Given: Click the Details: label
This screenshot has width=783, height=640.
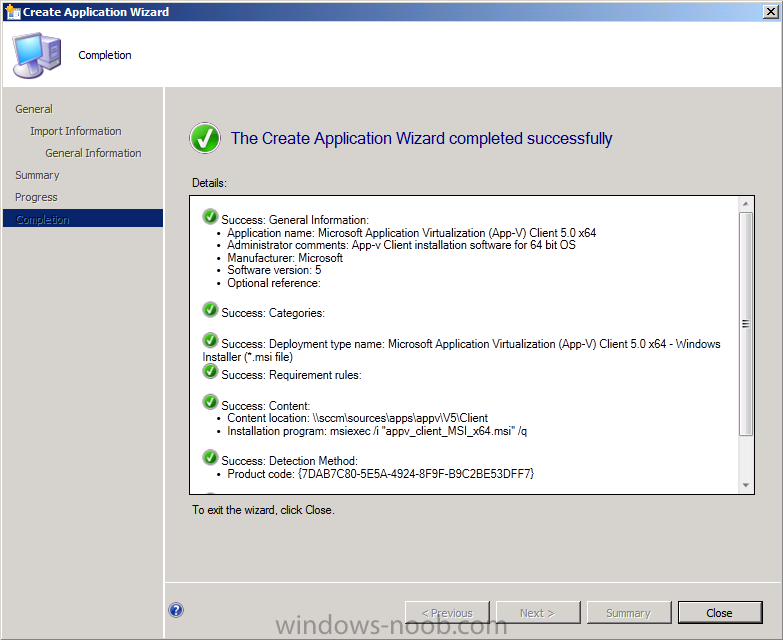Looking at the screenshot, I should 209,183.
